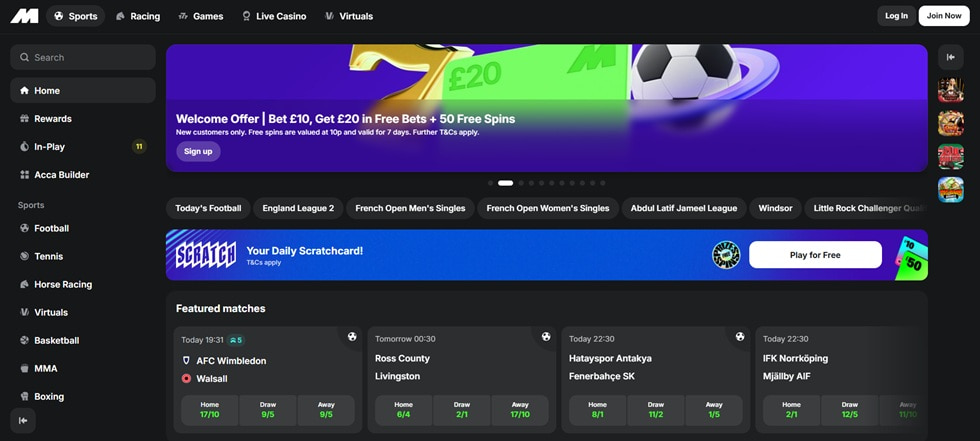This screenshot has height=441, width=980.
Task: Click the Join Now button
Action: pyautogui.click(x=944, y=16)
